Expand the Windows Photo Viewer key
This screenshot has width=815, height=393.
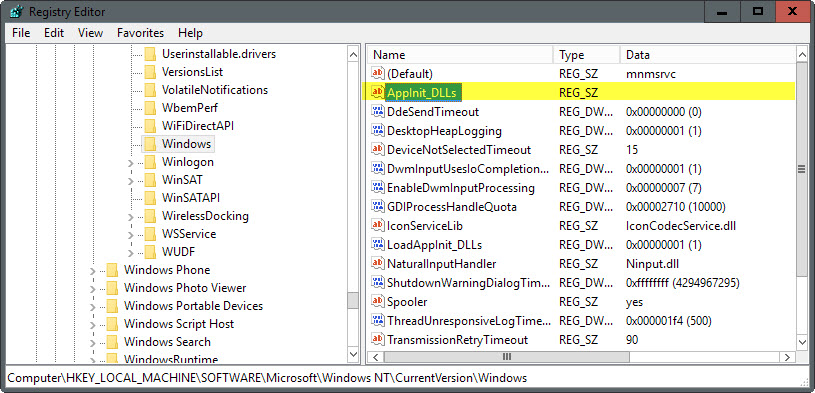click(93, 288)
